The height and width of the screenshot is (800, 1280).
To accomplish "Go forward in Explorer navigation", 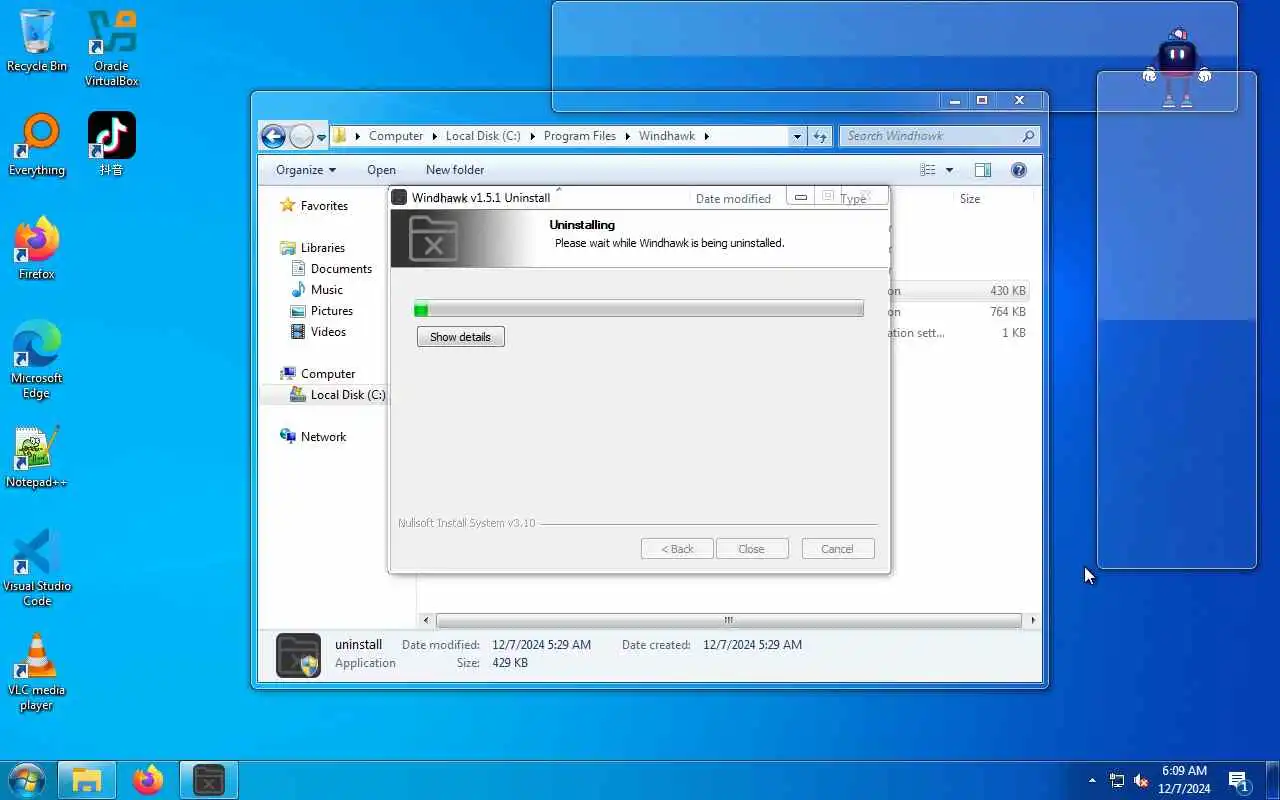I will [301, 136].
